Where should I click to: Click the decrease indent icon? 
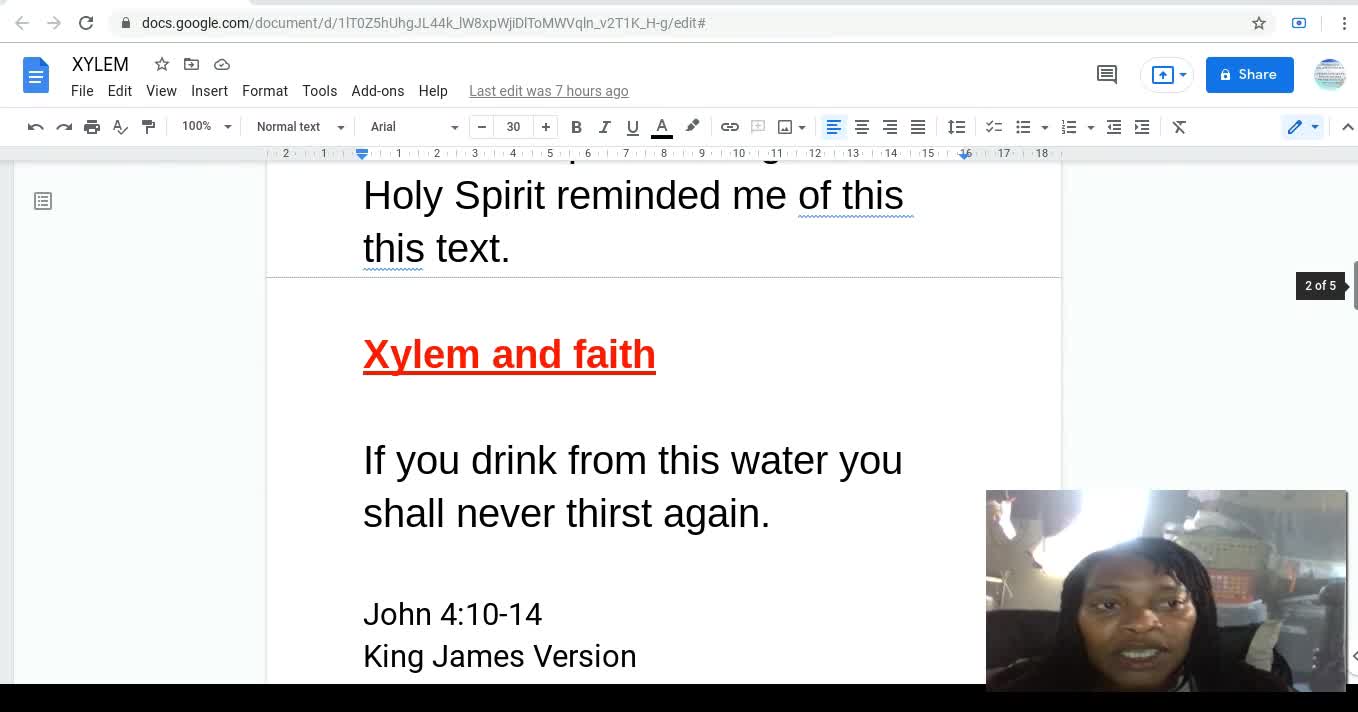coord(1114,127)
